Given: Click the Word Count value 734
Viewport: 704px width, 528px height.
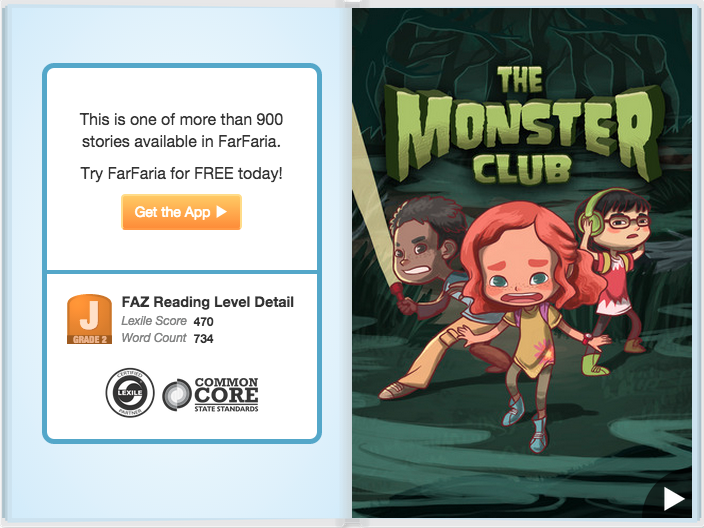Looking at the screenshot, I should 203,339.
